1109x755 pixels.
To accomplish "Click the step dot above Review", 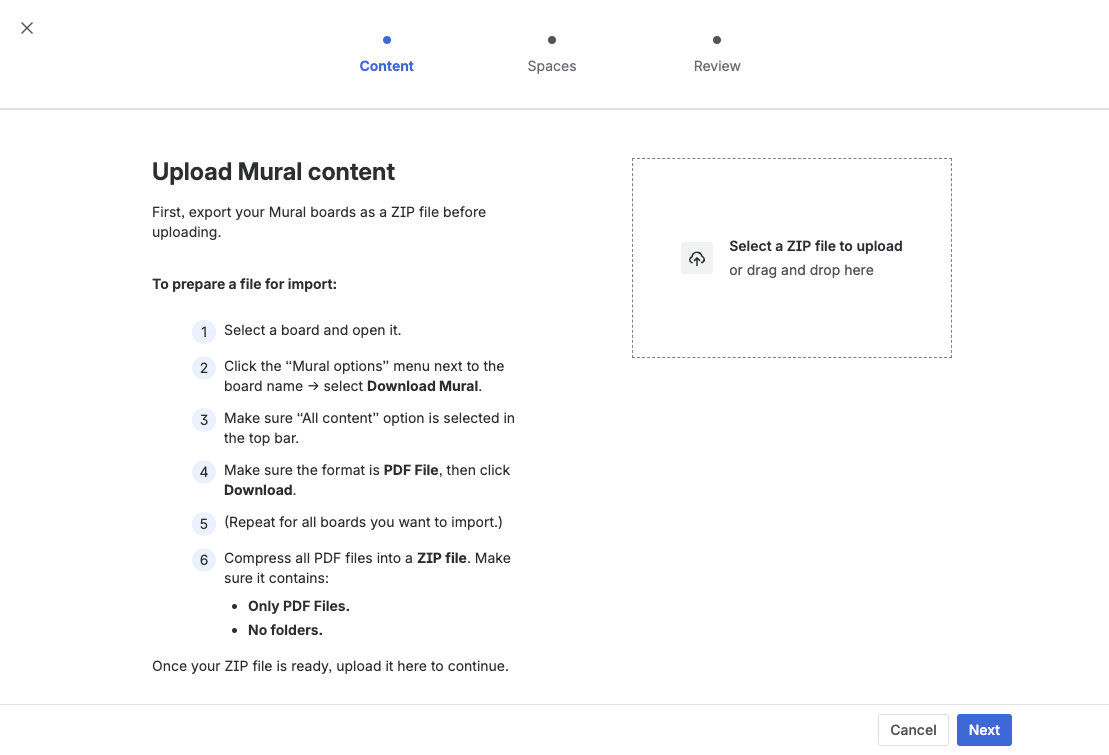I will point(716,40).
